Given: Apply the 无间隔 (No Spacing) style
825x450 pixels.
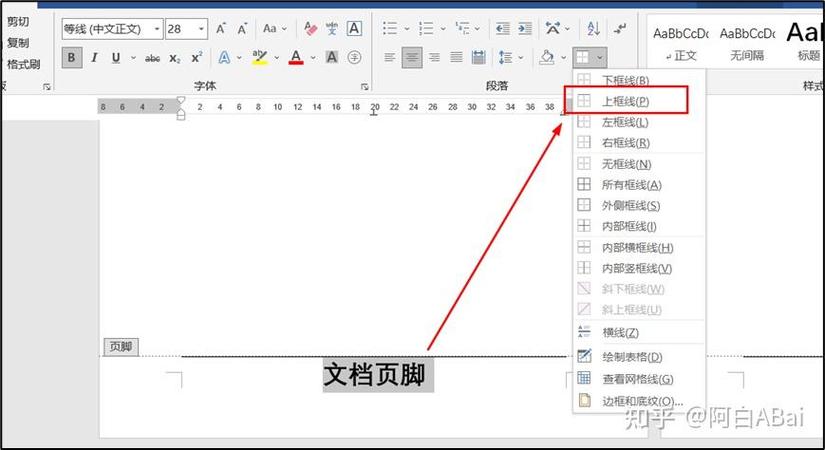Looking at the screenshot, I should (x=747, y=43).
